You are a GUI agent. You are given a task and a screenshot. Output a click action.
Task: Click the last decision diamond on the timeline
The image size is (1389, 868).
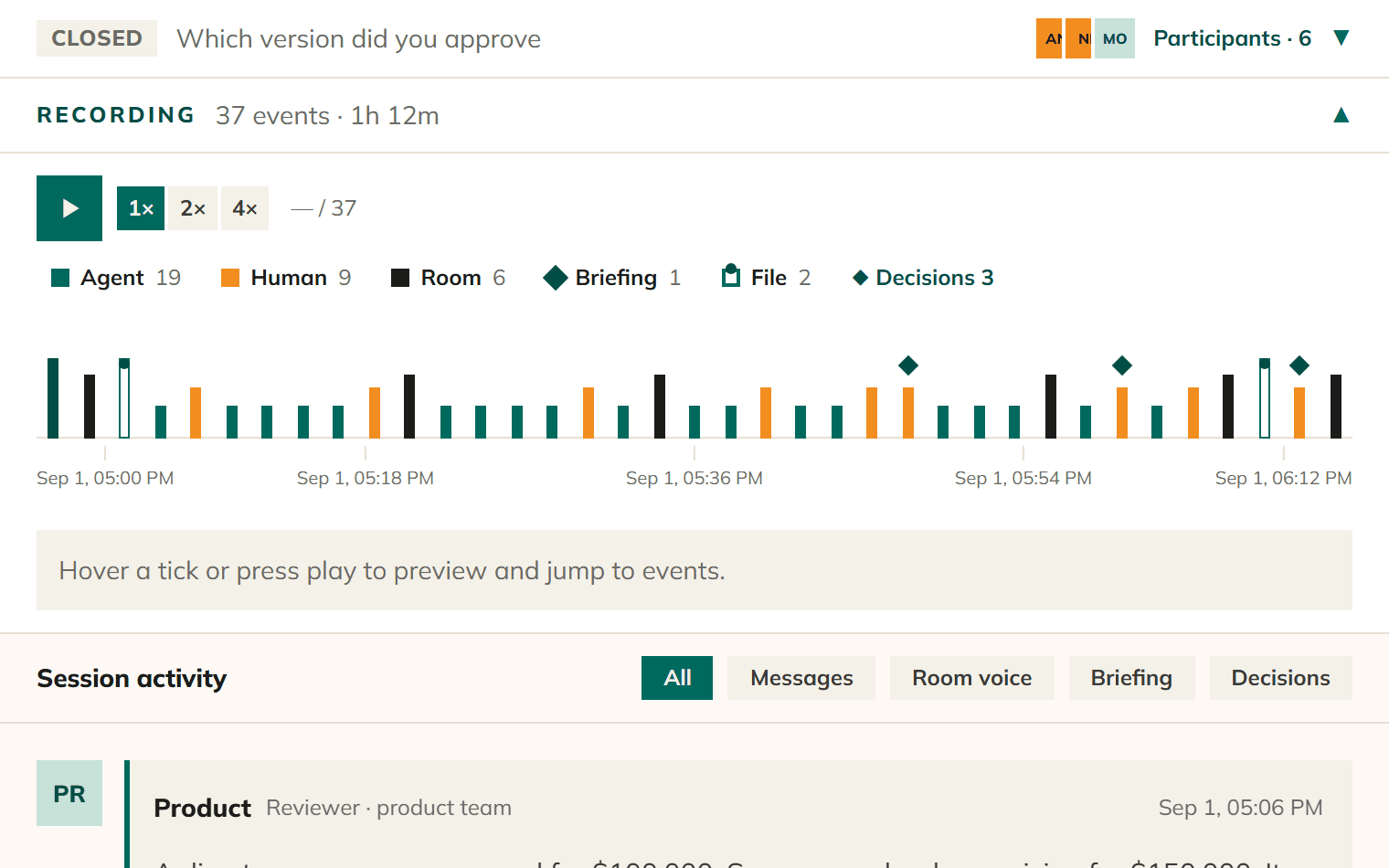point(1299,365)
